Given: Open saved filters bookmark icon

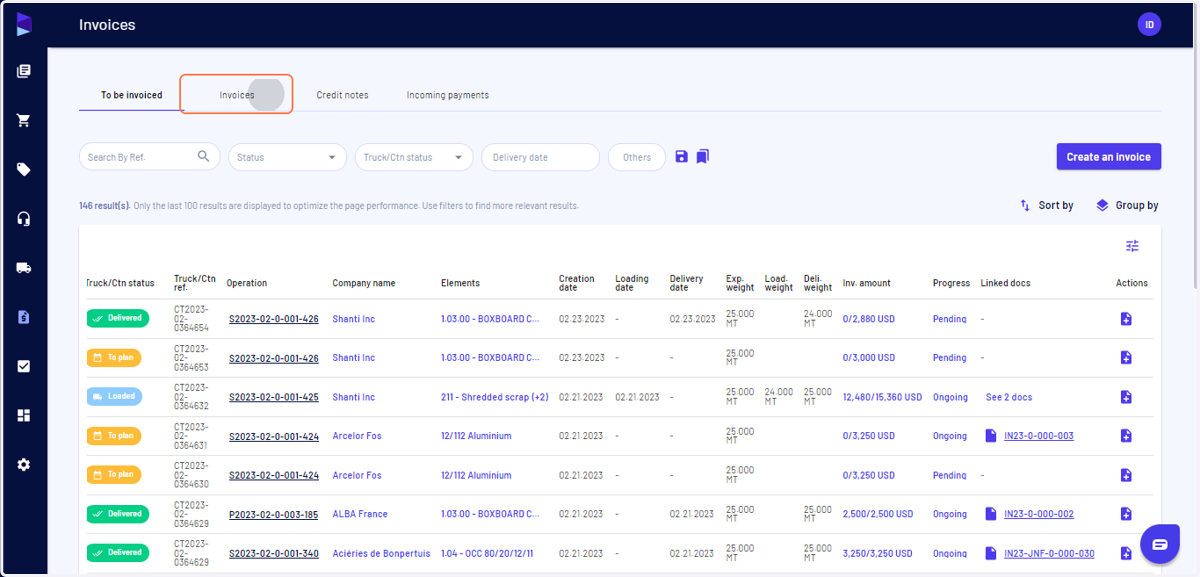Looking at the screenshot, I should pos(703,157).
